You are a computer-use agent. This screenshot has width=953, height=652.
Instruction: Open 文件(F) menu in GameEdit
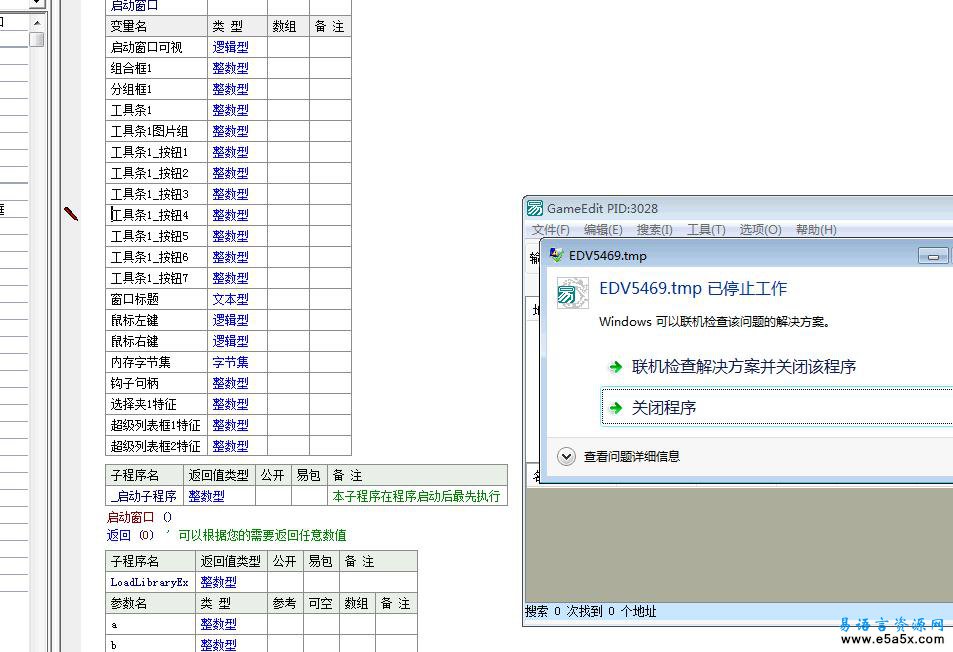coord(551,230)
